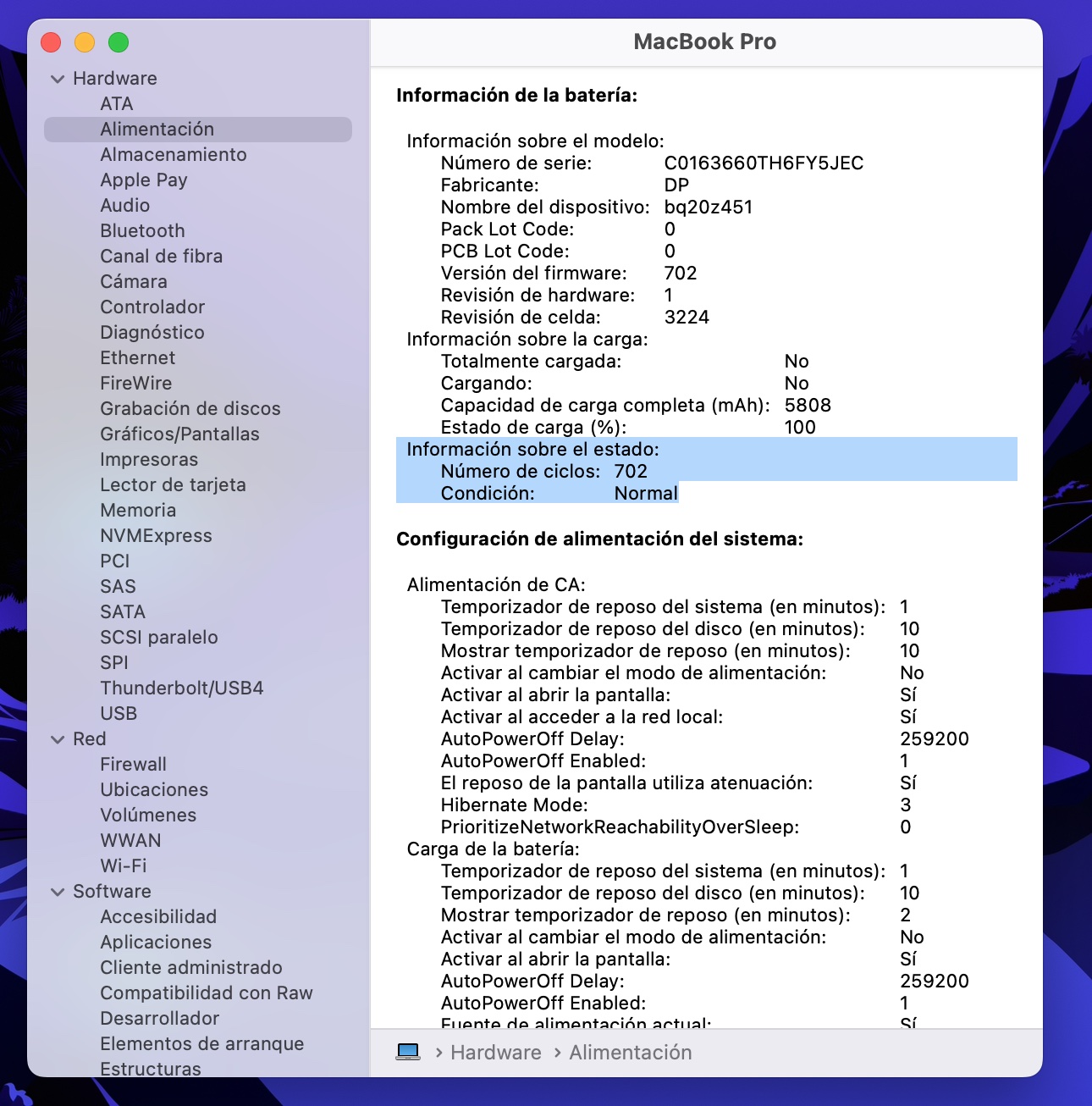Collapse the Red section chevron
The height and width of the screenshot is (1106, 1092).
tap(58, 739)
